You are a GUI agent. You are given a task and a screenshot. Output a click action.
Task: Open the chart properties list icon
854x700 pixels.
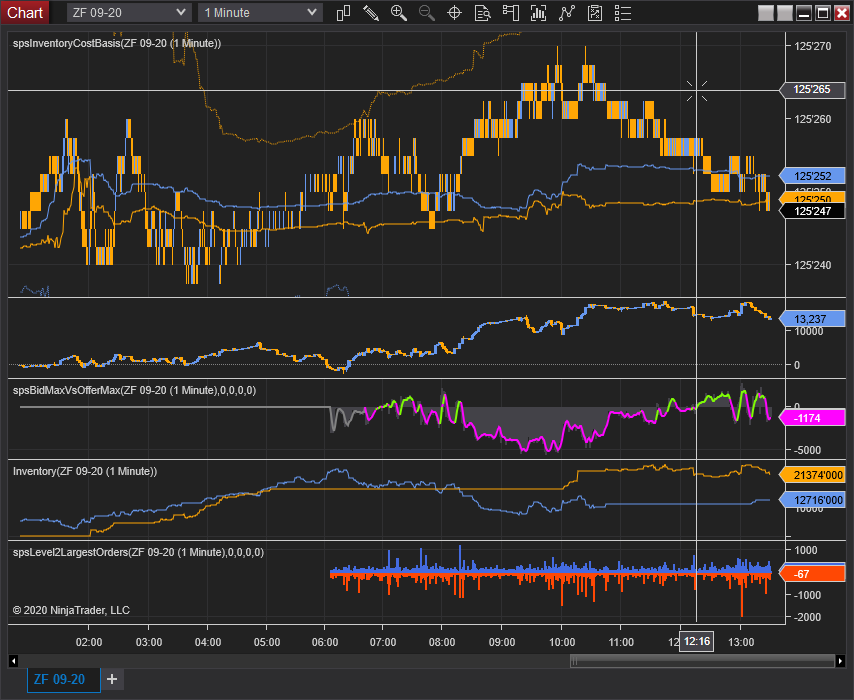(623, 13)
